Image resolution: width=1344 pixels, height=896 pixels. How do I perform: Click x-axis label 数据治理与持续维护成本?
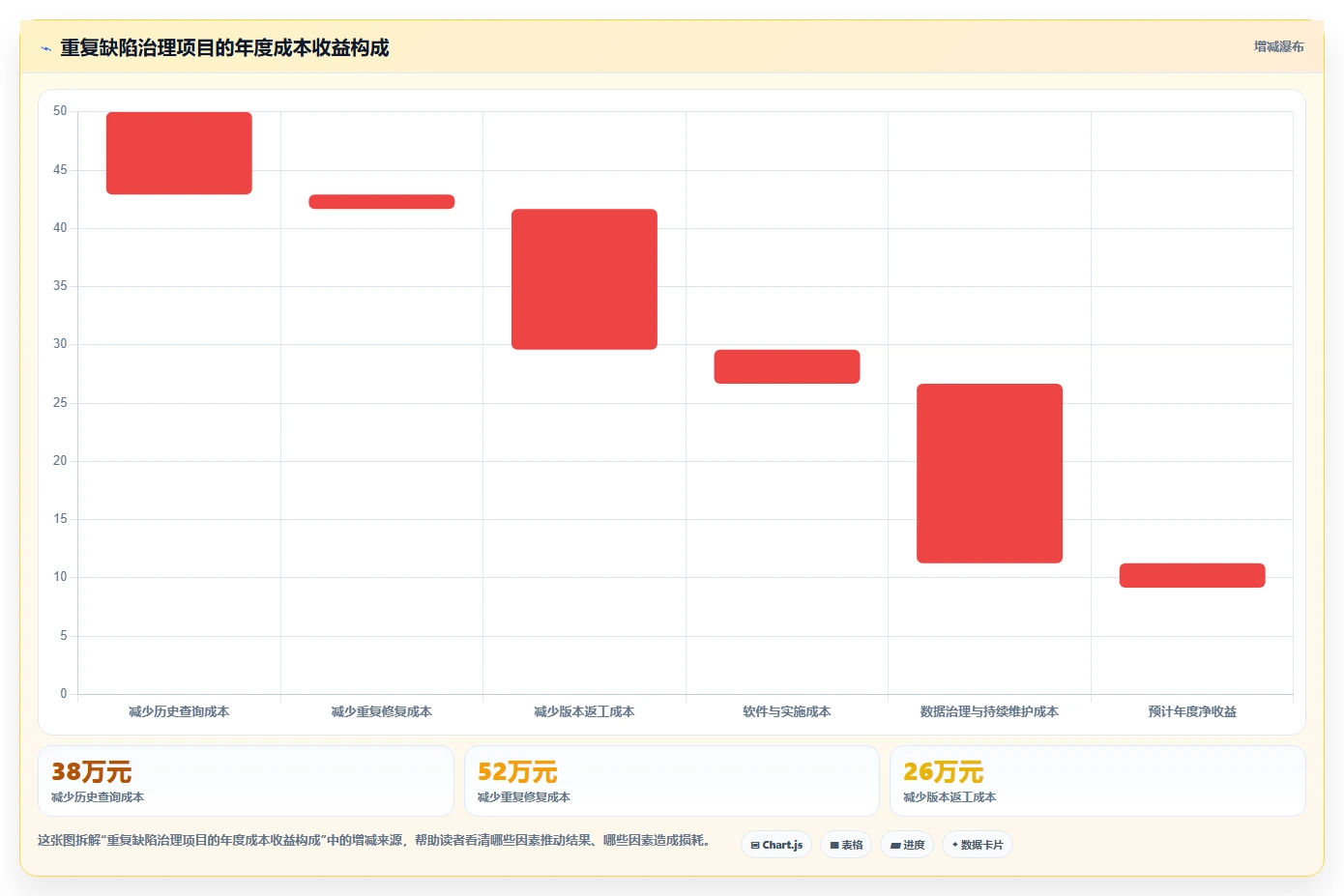point(989,711)
